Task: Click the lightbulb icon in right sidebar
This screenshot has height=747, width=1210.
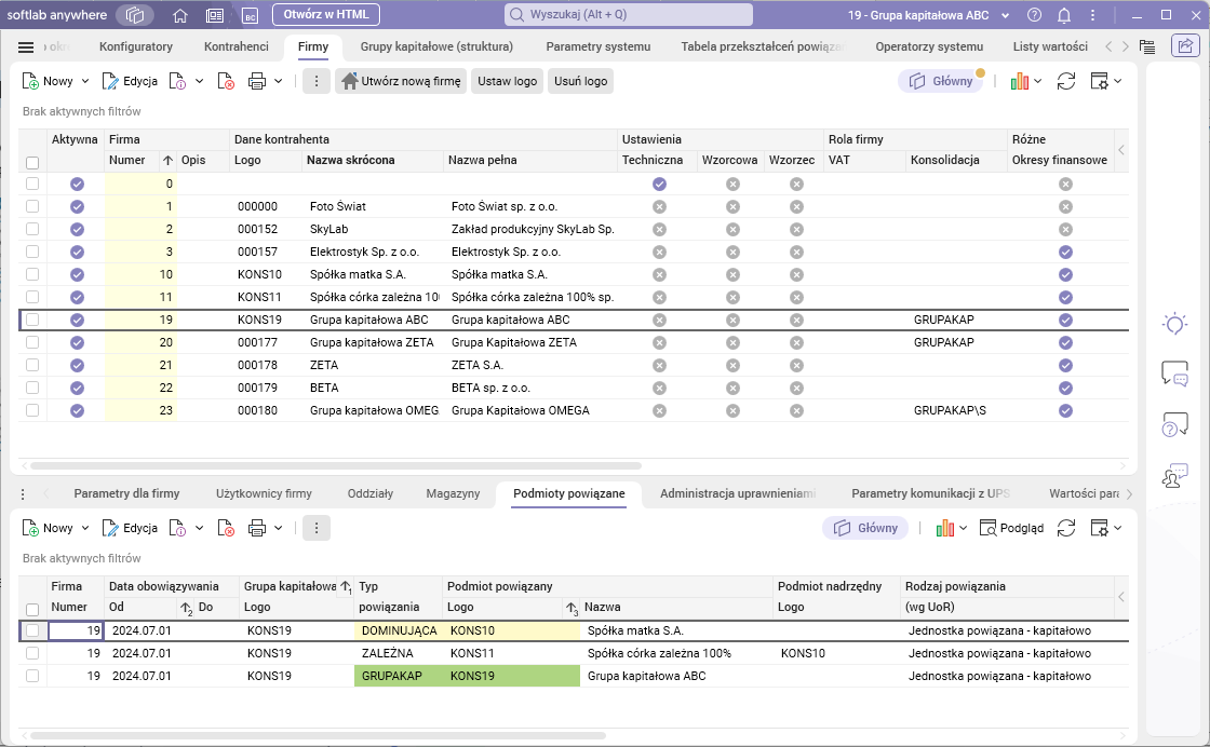Action: coord(1175,324)
